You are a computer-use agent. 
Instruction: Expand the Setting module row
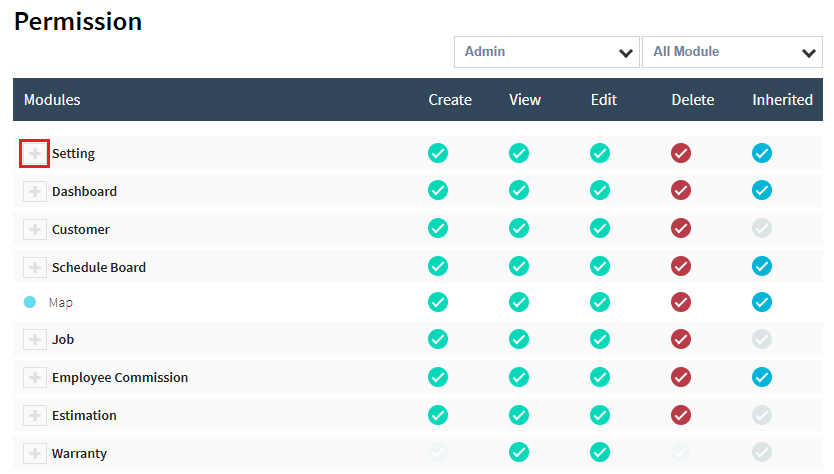point(35,154)
